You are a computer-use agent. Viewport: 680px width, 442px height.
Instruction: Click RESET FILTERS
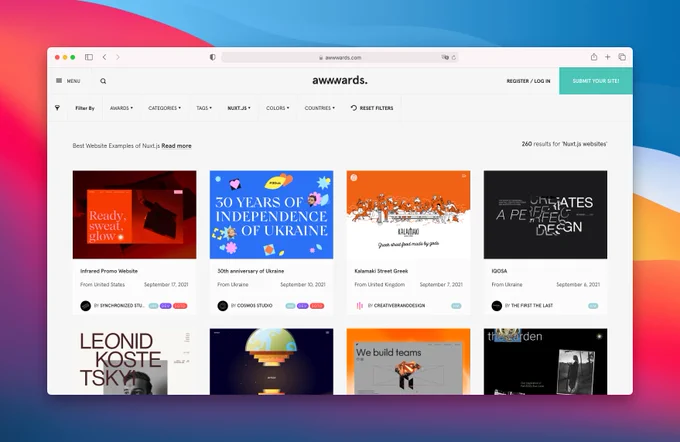pyautogui.click(x=372, y=108)
